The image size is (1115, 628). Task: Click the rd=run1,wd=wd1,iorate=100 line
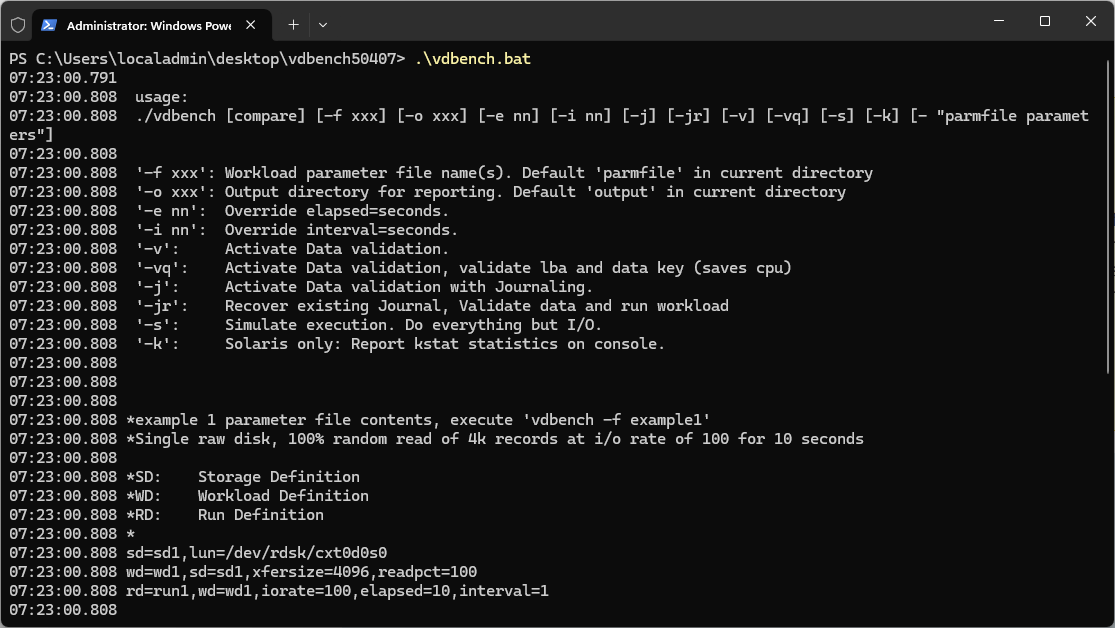click(337, 591)
